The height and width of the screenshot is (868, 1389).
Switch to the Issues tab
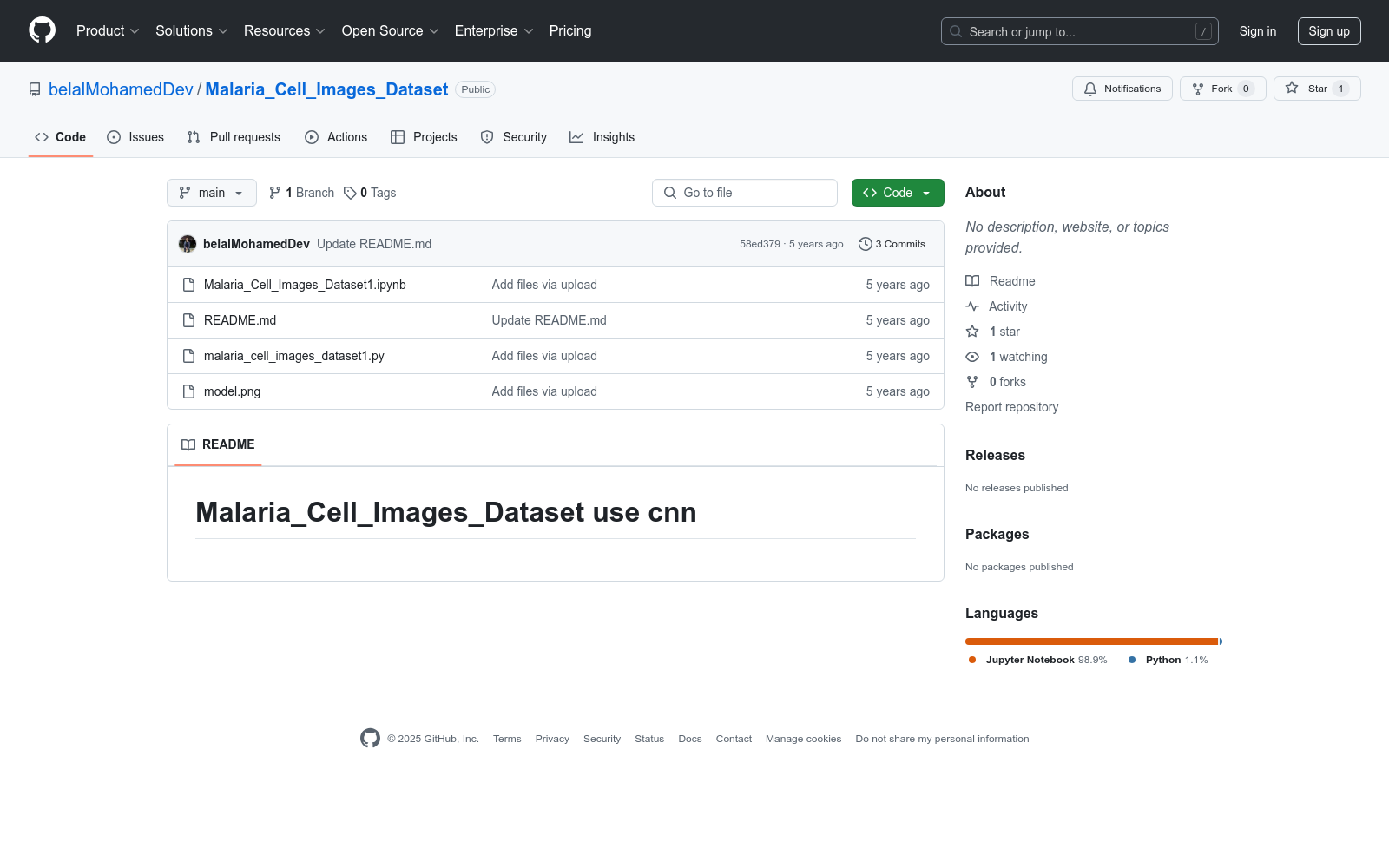coord(135,137)
